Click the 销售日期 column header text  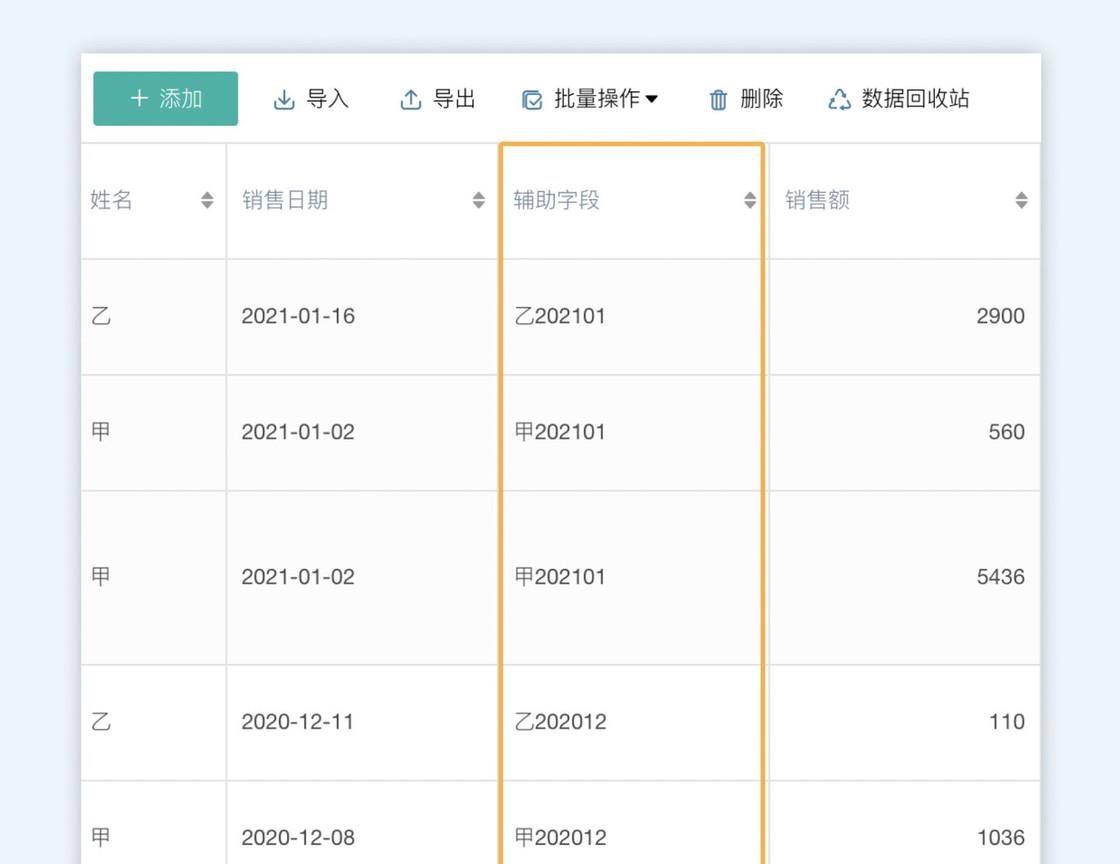285,200
